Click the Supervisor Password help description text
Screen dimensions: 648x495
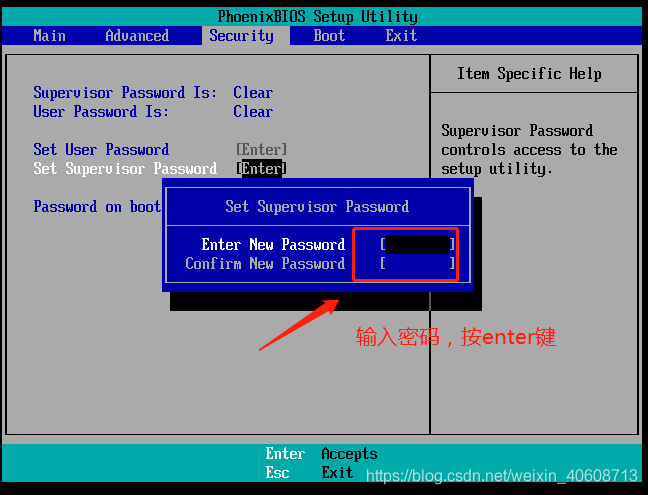(529, 150)
